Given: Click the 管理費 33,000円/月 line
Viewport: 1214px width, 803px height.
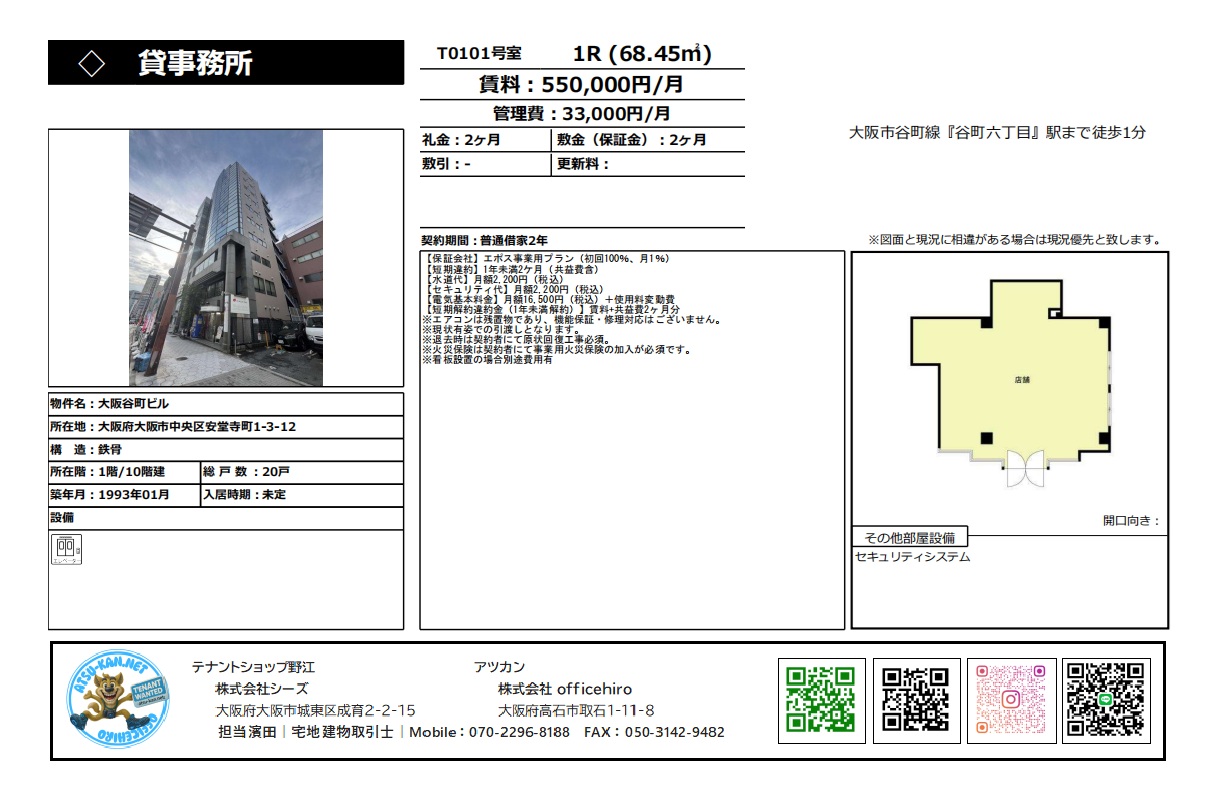Looking at the screenshot, I should 581,114.
